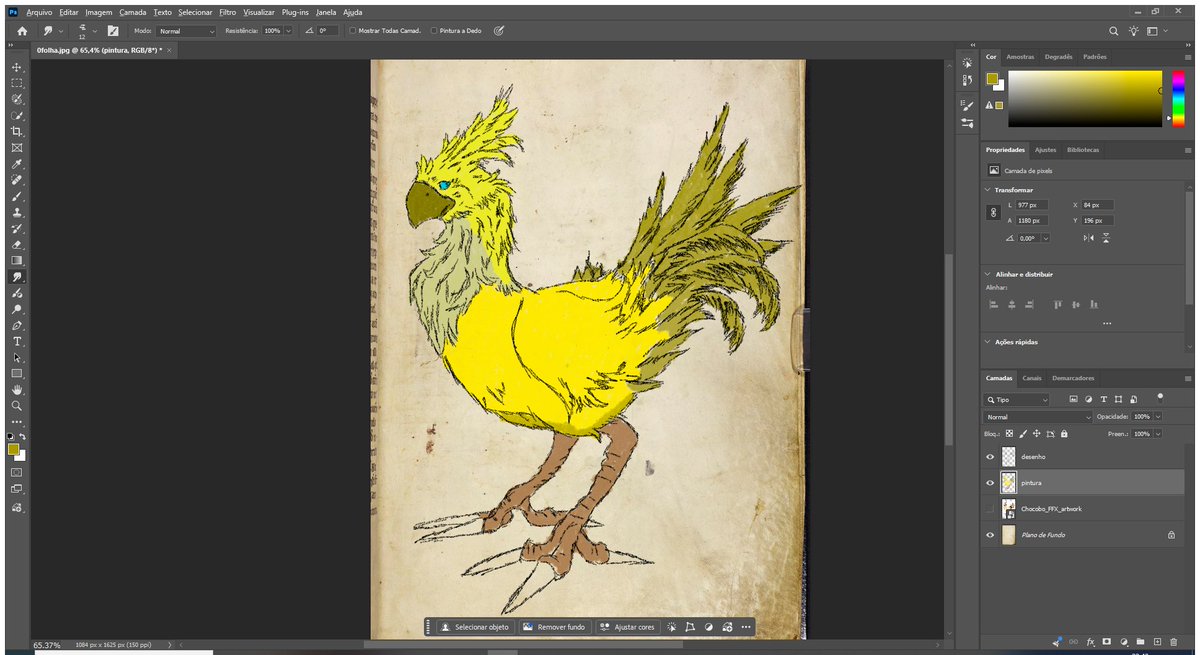
Task: Switch to the Amostras tab
Action: [1020, 57]
